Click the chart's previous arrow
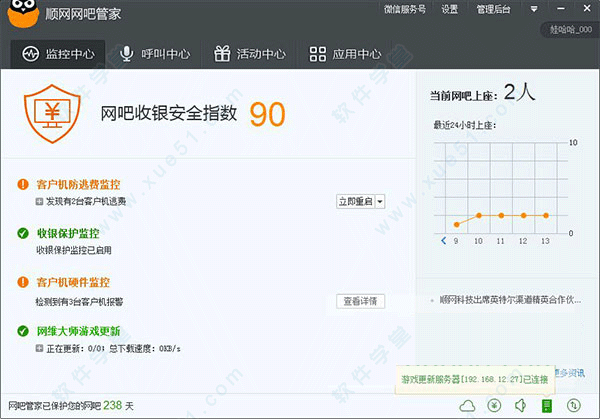This screenshot has width=600, height=419. click(443, 241)
